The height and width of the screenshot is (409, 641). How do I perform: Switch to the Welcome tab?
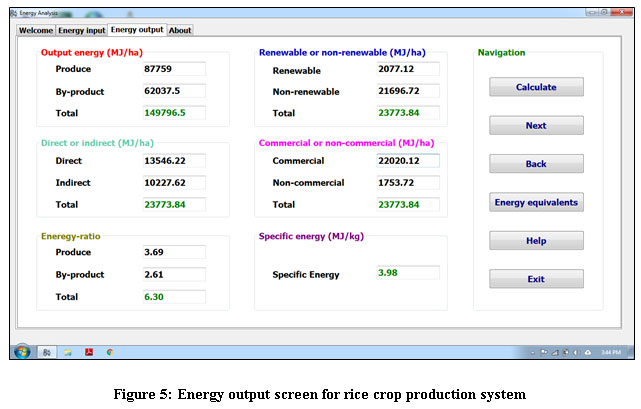[36, 30]
